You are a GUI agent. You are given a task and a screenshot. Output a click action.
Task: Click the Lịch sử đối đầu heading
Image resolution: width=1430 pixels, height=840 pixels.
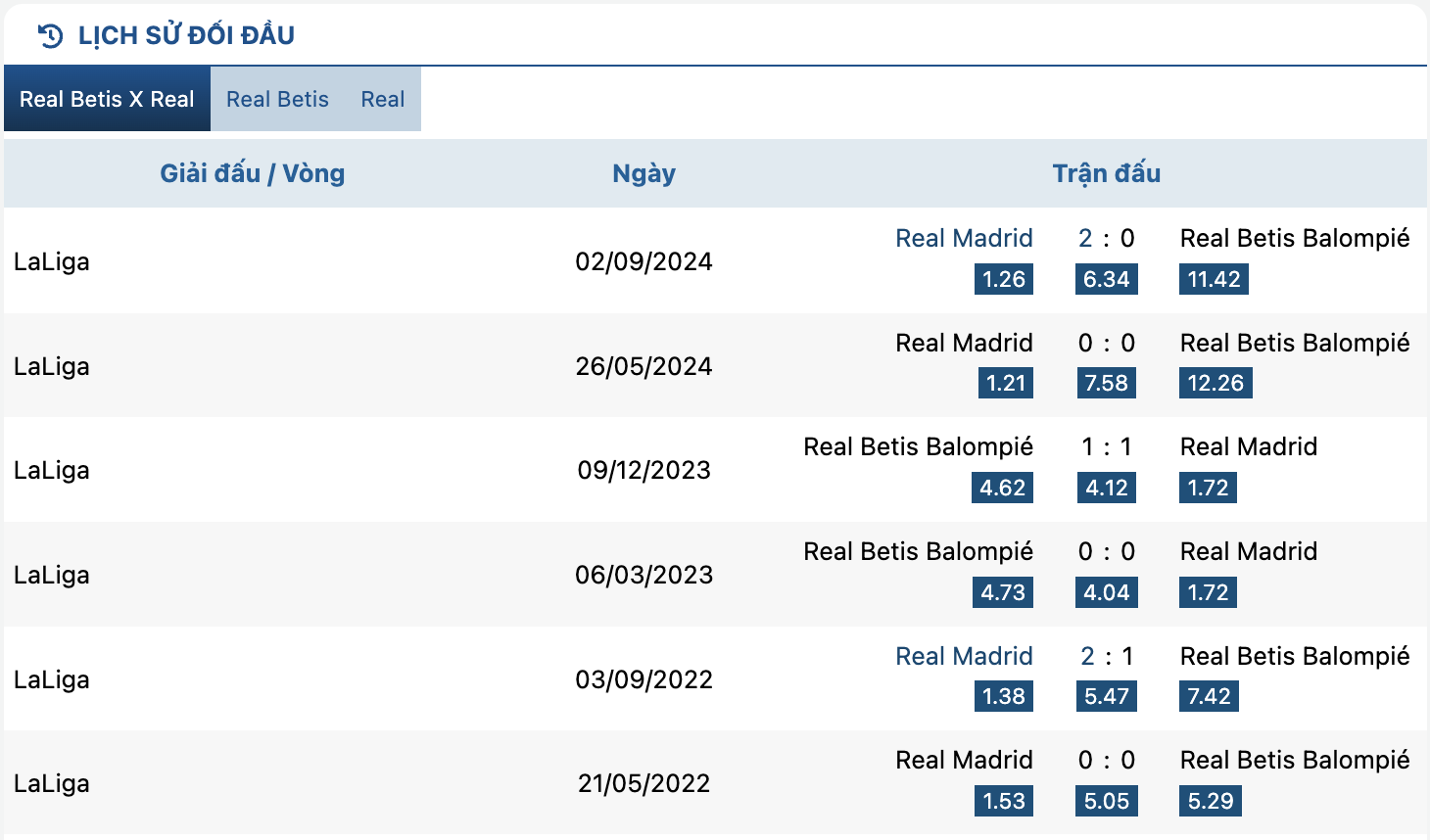click(x=186, y=35)
